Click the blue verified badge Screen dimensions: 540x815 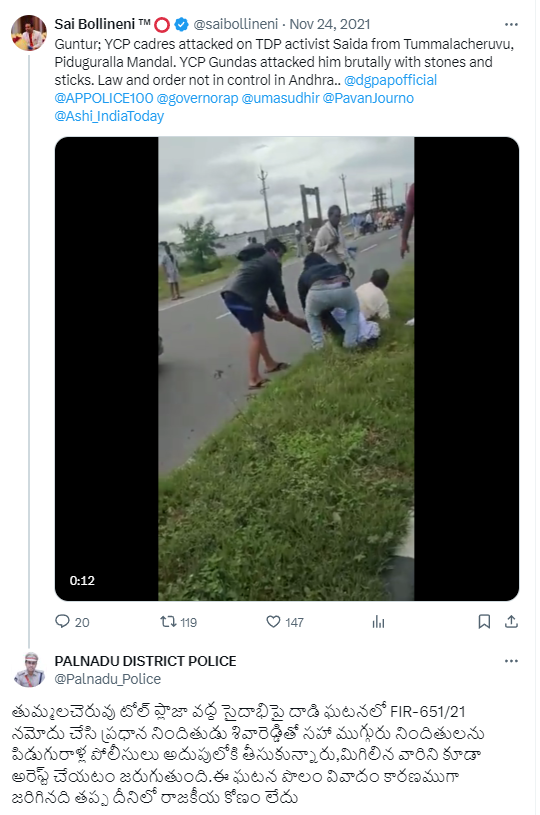coord(181,24)
